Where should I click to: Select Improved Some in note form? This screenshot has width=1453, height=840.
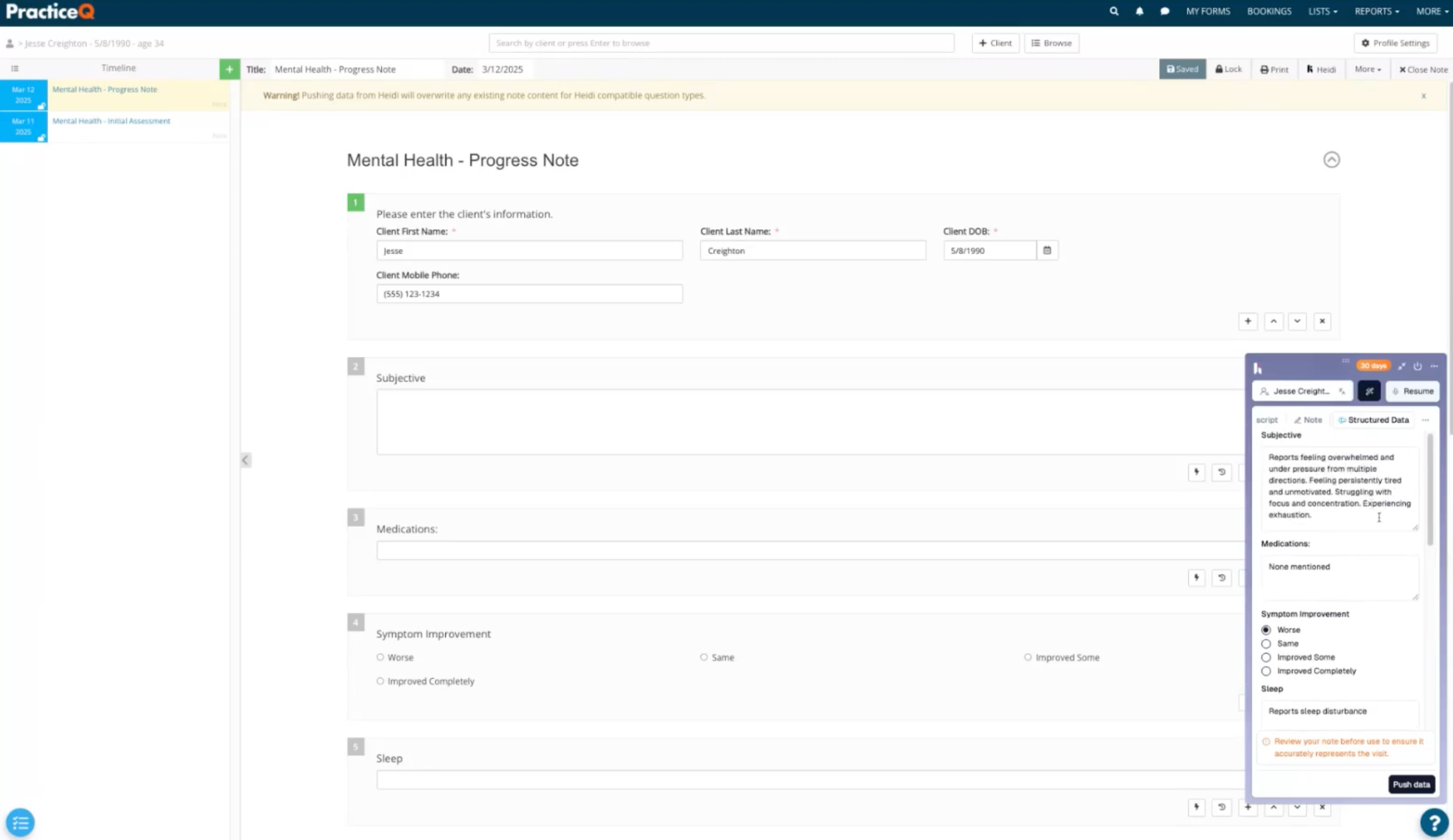tap(1027, 657)
